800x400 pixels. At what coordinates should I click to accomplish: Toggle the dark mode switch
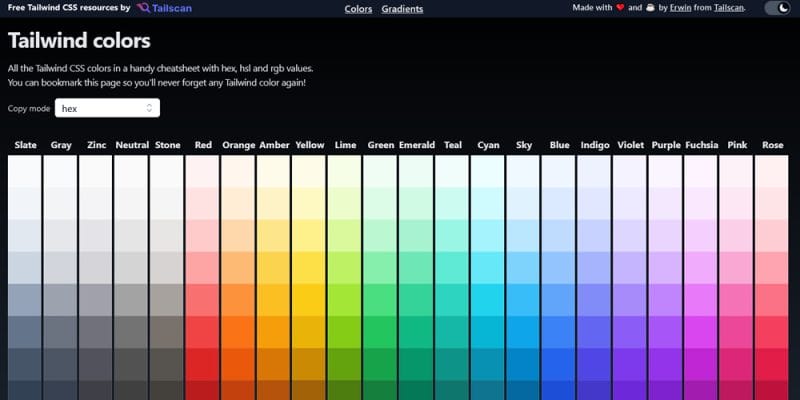click(776, 8)
